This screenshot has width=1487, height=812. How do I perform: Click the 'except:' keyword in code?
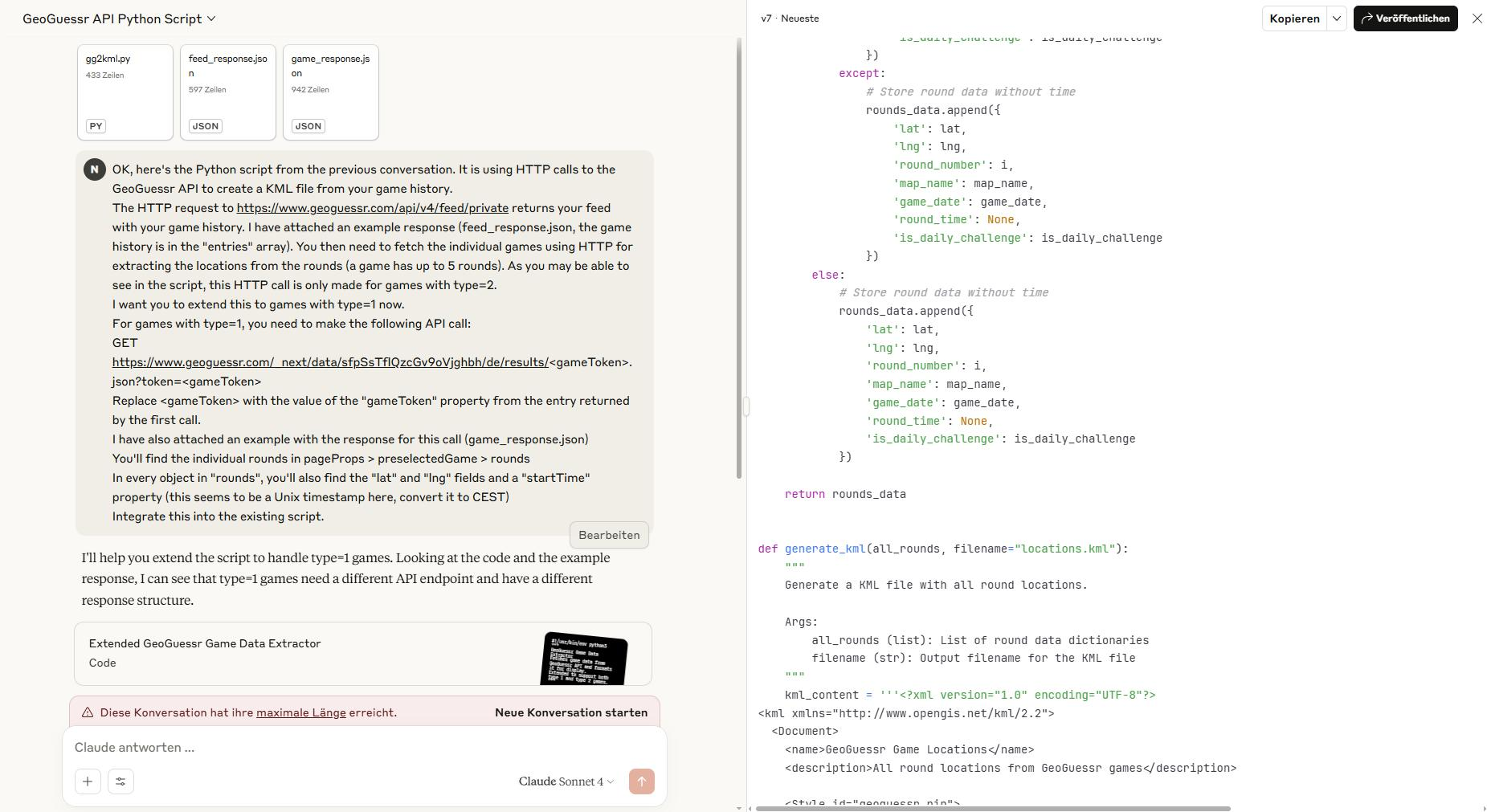click(862, 73)
